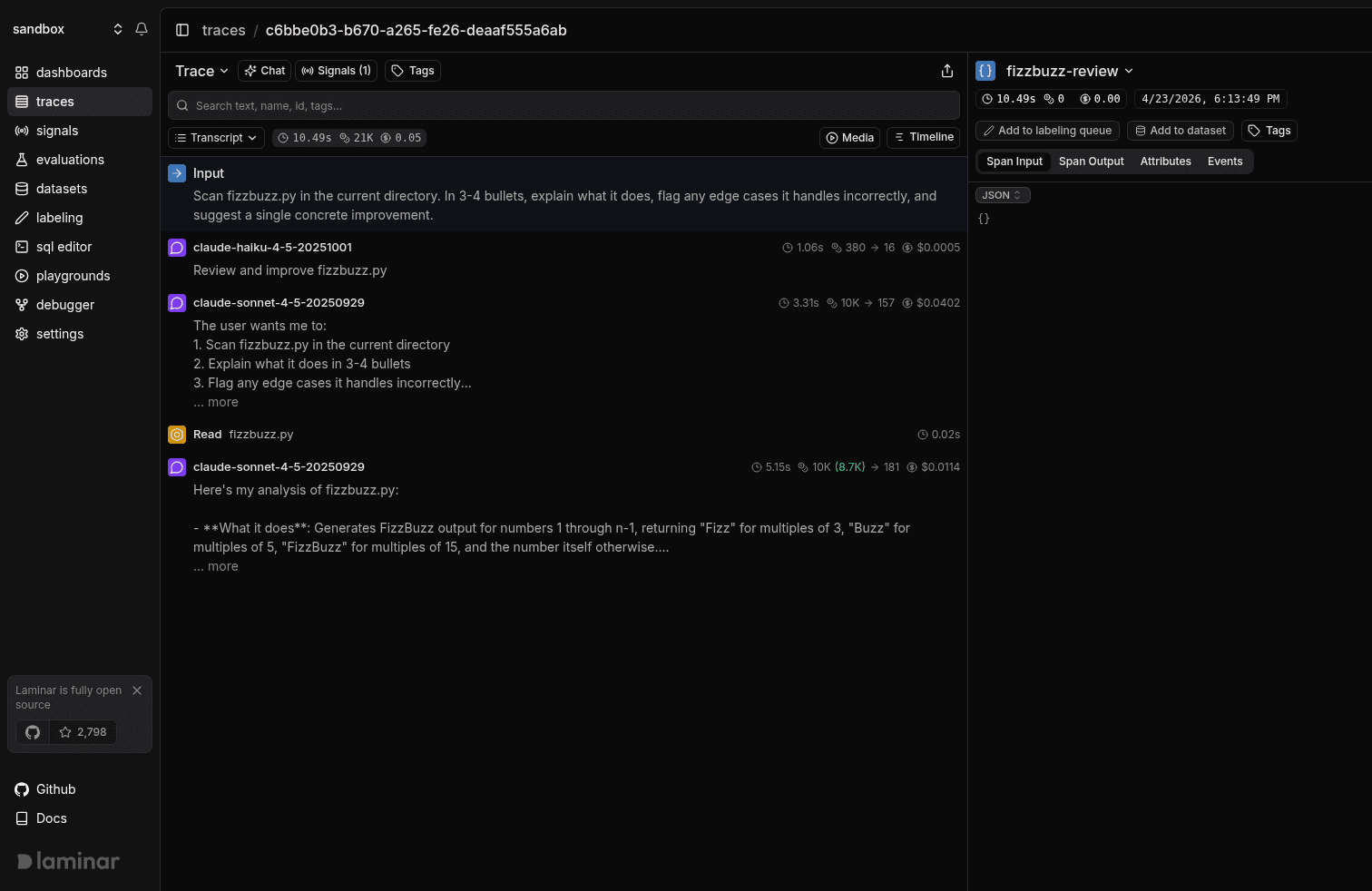Open the Chat panel
The height and width of the screenshot is (891, 1372).
[x=264, y=71]
